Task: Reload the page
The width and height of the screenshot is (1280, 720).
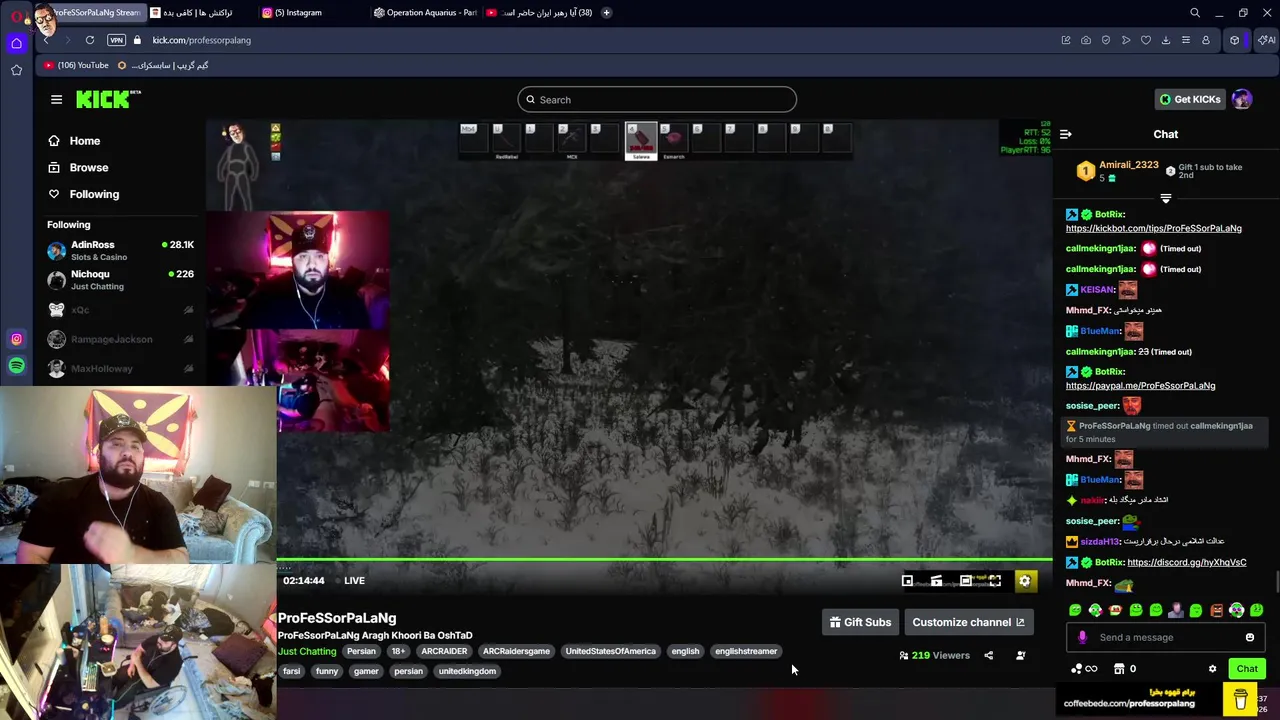Action: point(90,40)
